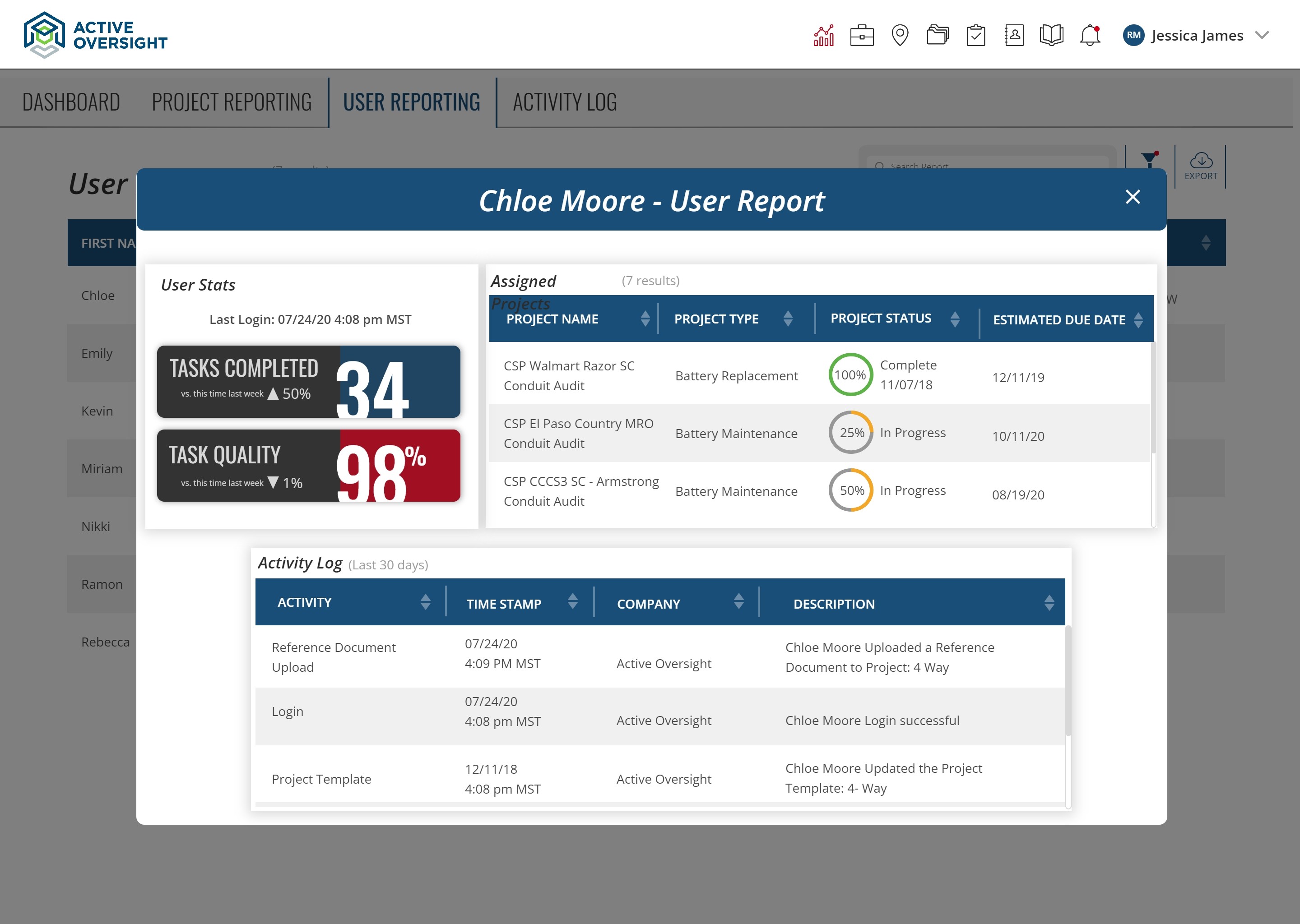Open the reporting chart icon in header

click(824, 35)
